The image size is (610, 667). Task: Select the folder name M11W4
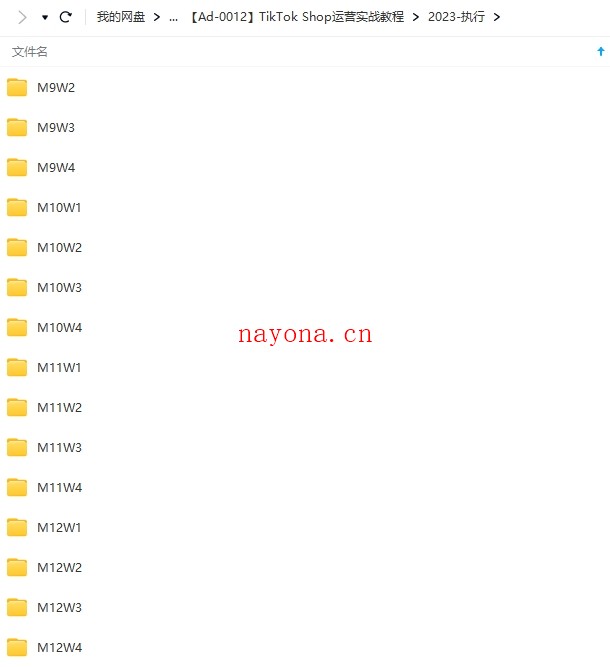tap(60, 487)
